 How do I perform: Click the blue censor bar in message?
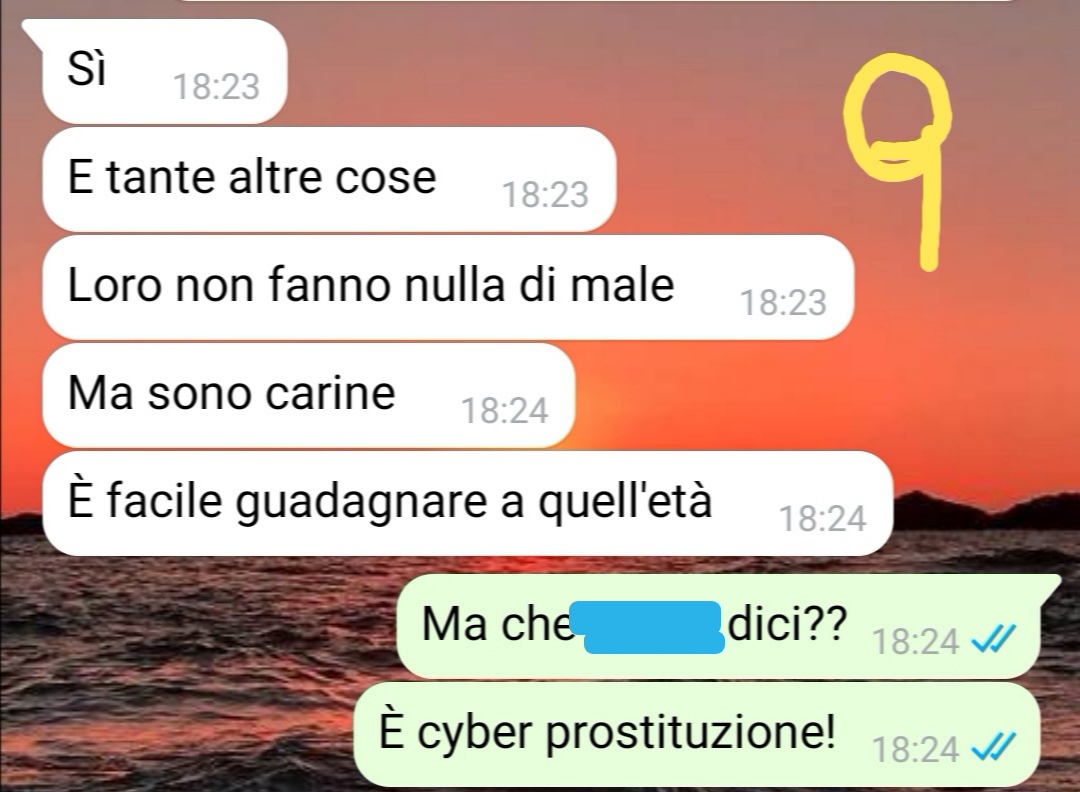click(651, 627)
